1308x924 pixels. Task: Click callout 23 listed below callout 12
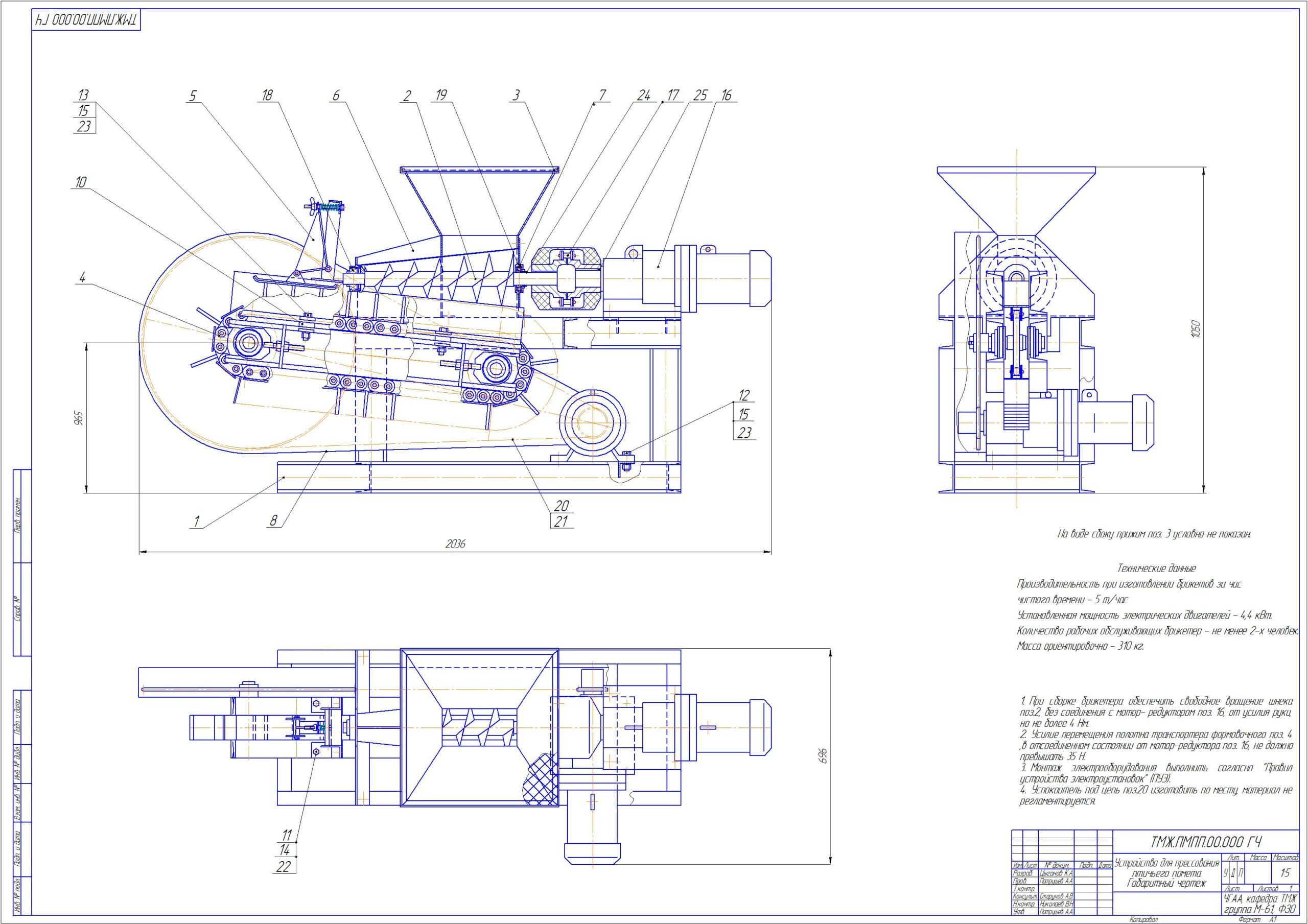(x=744, y=433)
